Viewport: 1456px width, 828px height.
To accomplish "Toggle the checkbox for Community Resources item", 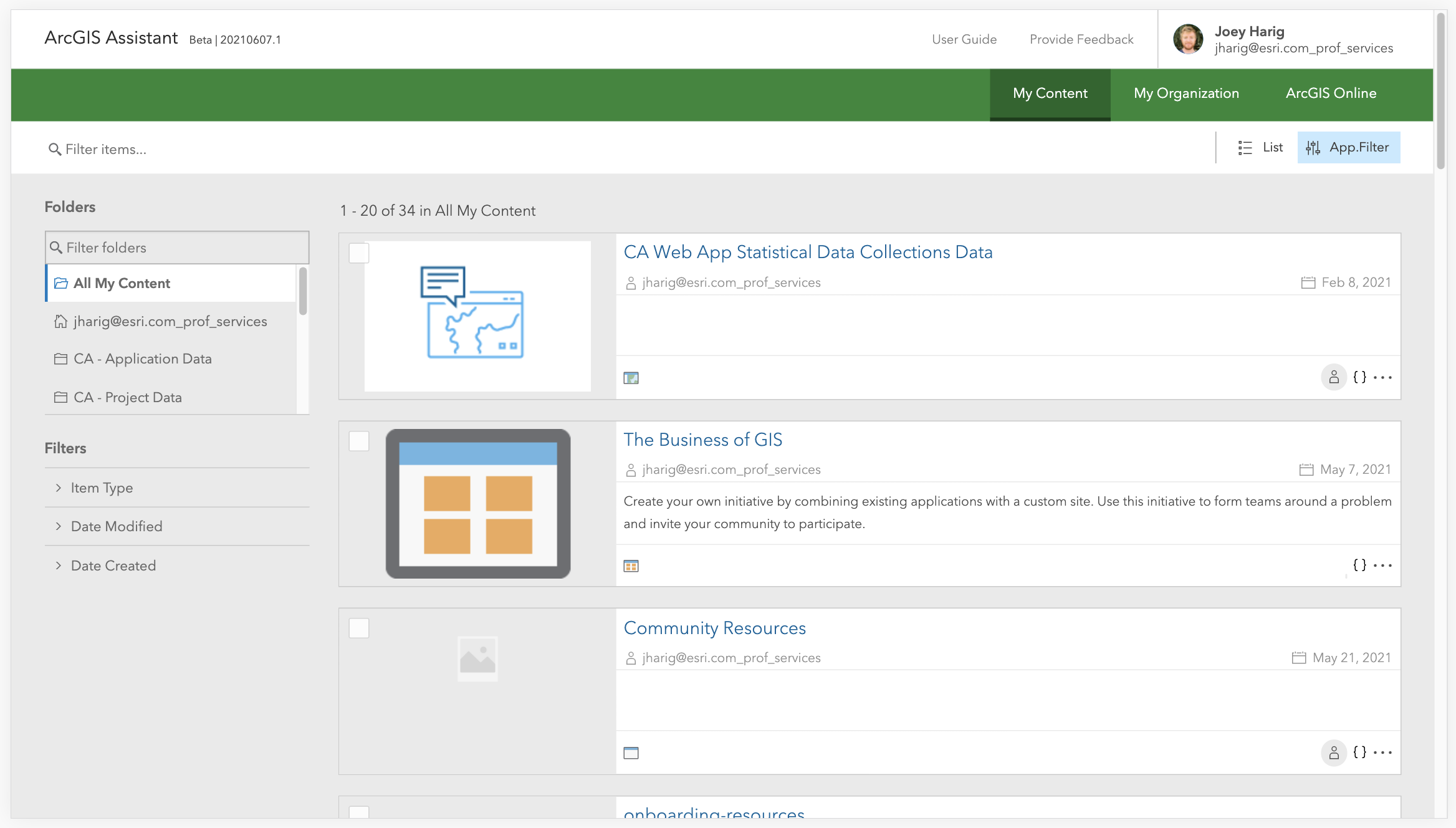I will (359, 628).
